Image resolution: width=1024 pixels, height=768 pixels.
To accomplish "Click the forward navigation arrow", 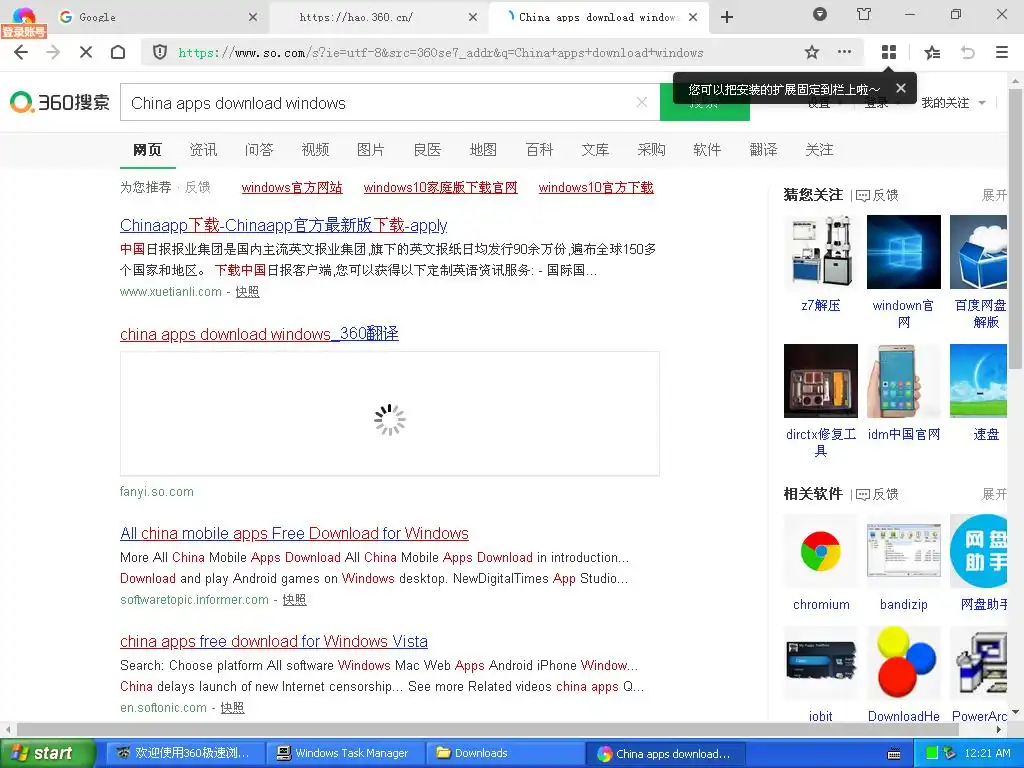I will [53, 52].
